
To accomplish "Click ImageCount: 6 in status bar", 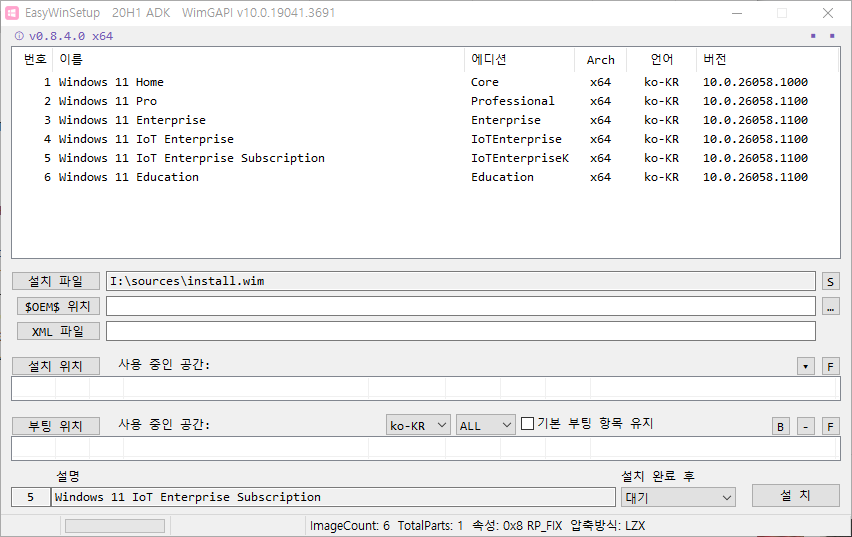I will tap(350, 526).
